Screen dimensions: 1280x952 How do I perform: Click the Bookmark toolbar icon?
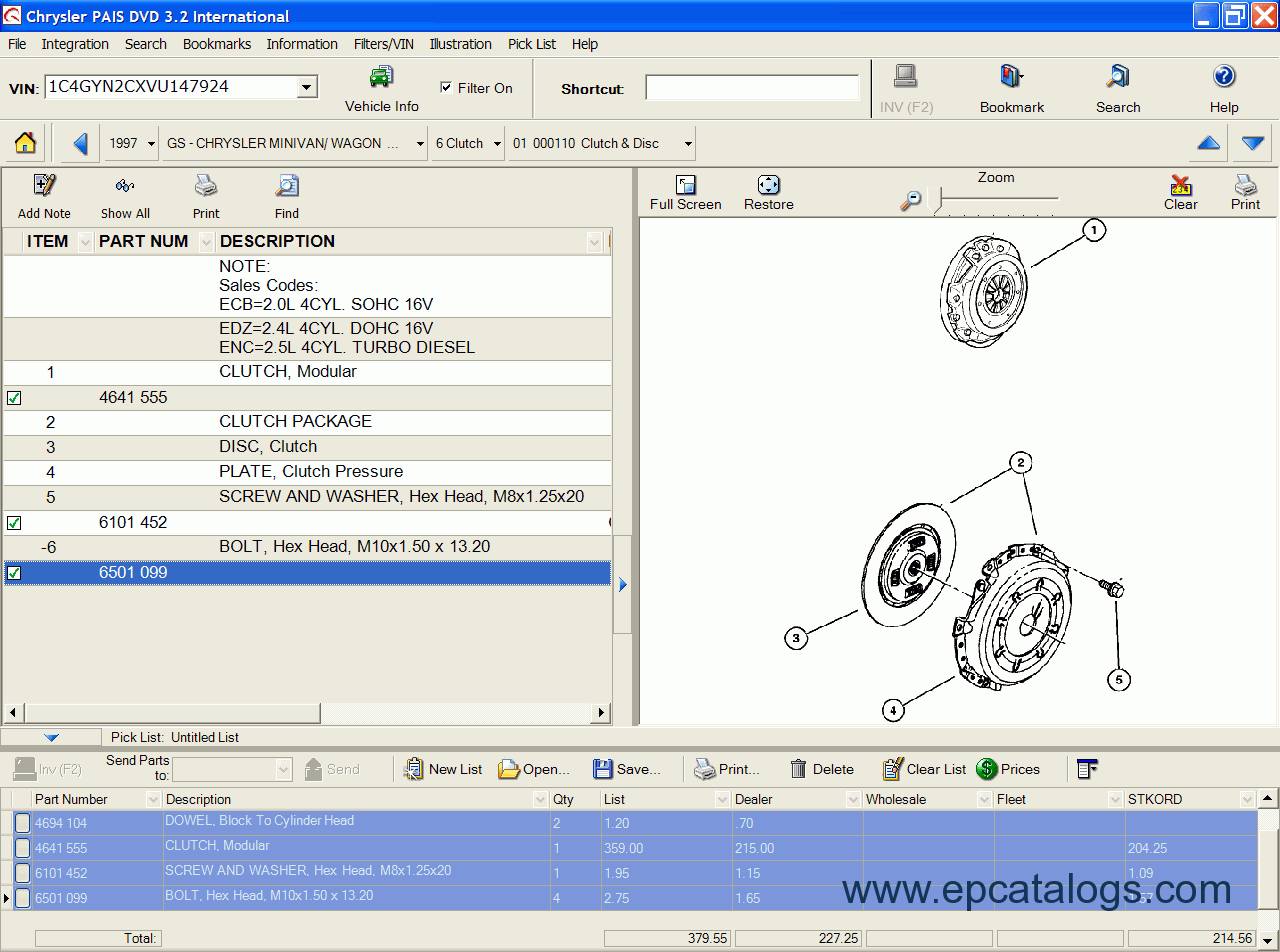(1012, 89)
